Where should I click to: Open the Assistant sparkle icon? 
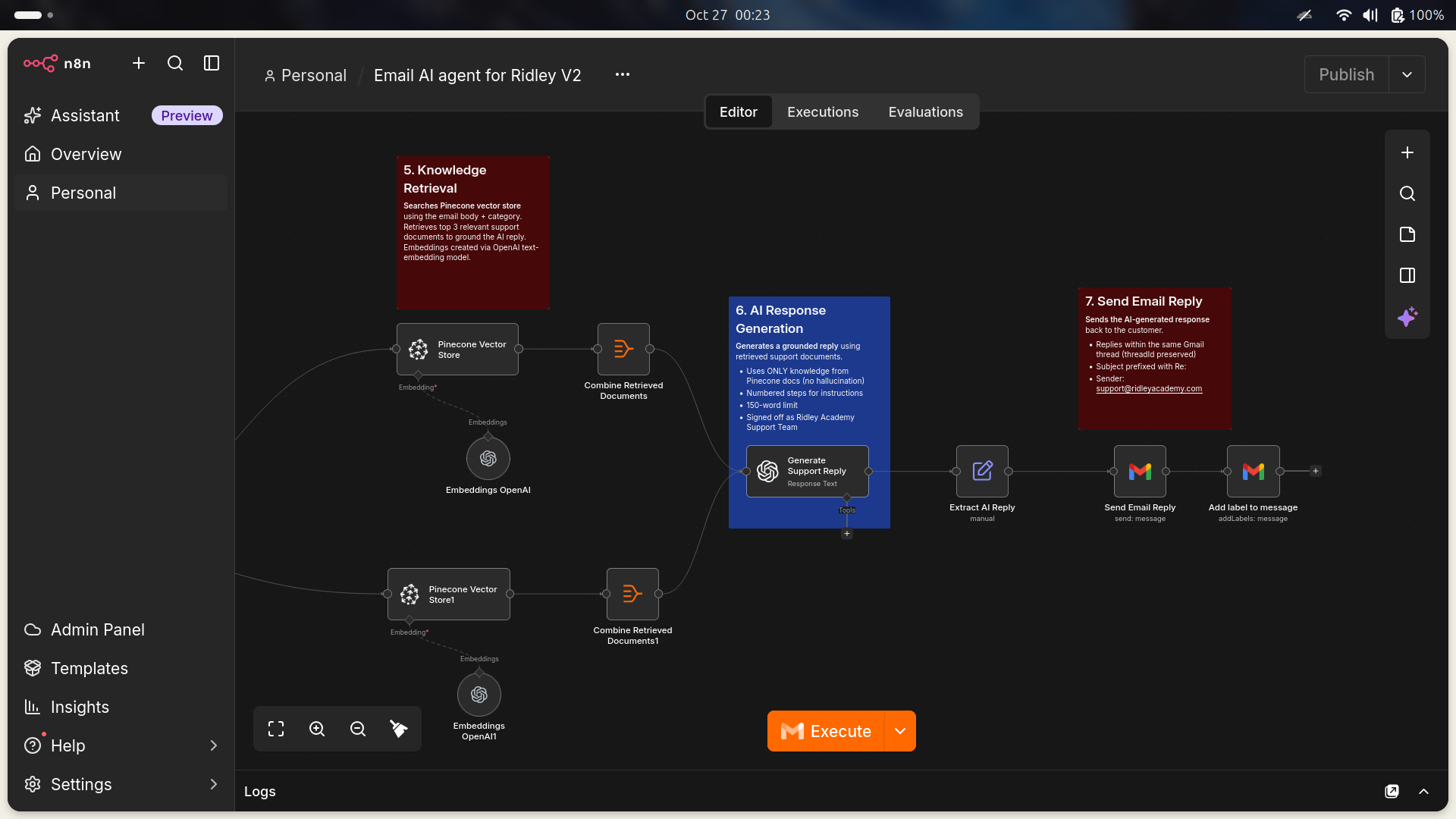33,115
